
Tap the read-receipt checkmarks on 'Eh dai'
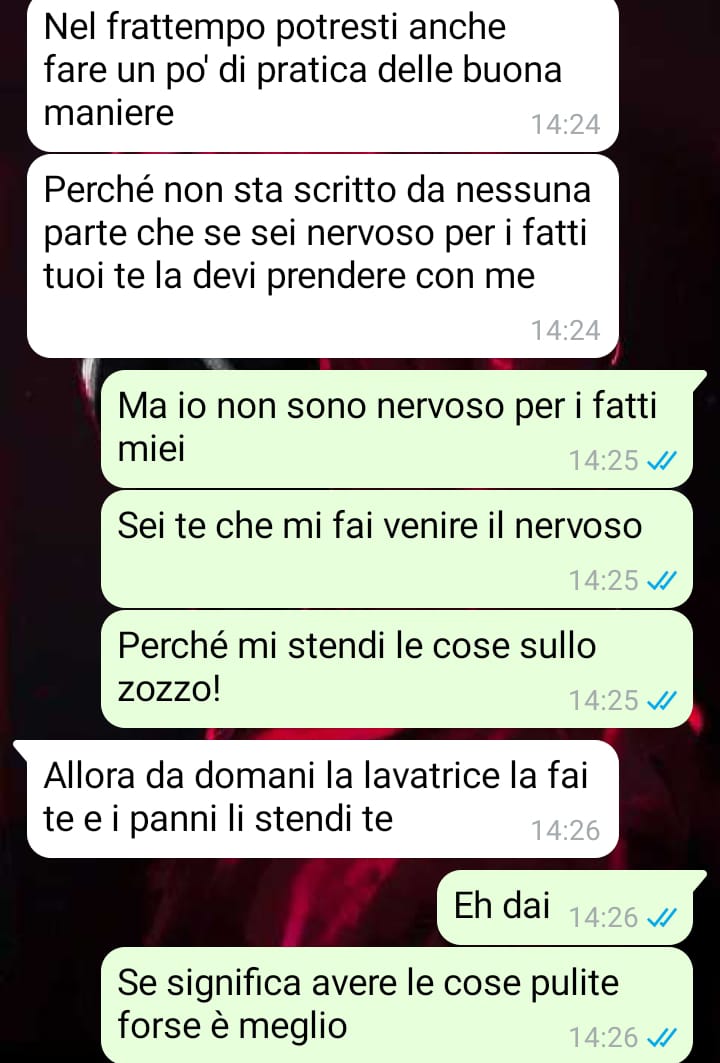tap(662, 918)
